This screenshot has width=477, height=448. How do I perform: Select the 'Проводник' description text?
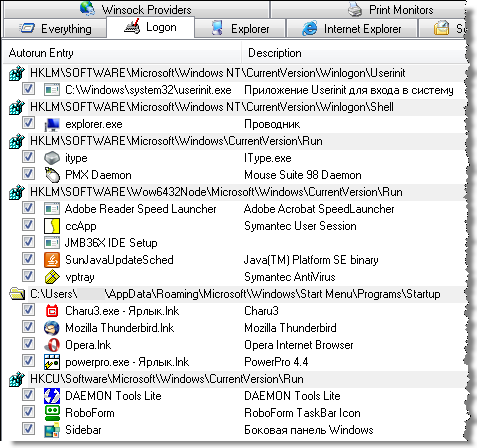click(272, 124)
